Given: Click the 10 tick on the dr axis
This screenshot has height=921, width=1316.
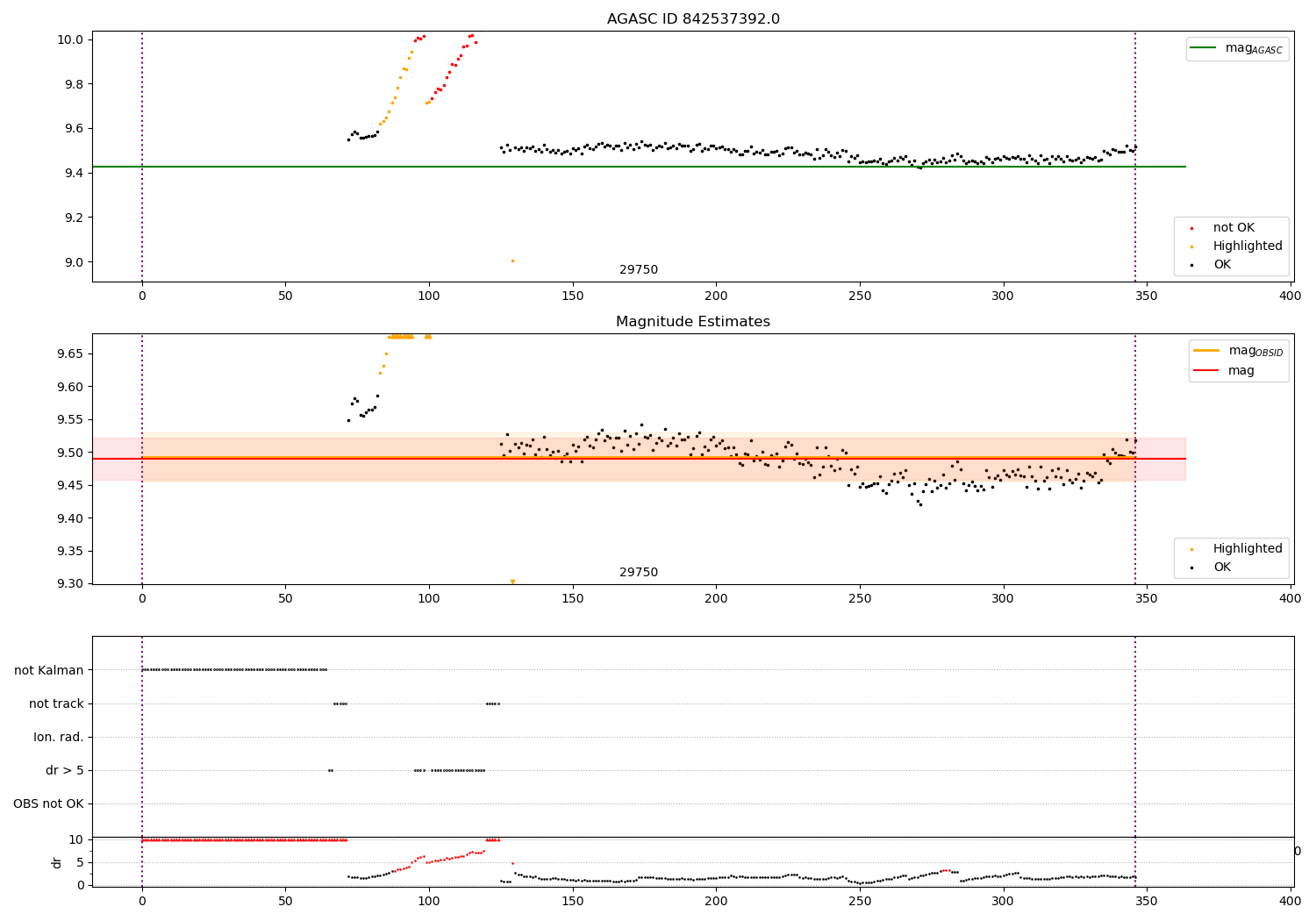Looking at the screenshot, I should 76,839.
